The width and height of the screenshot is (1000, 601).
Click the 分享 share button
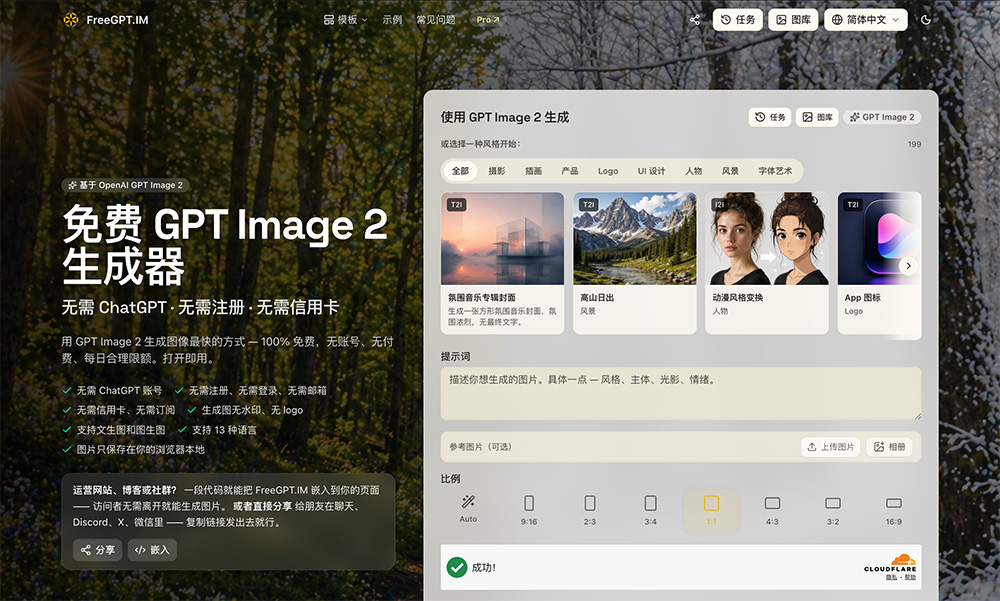[98, 550]
